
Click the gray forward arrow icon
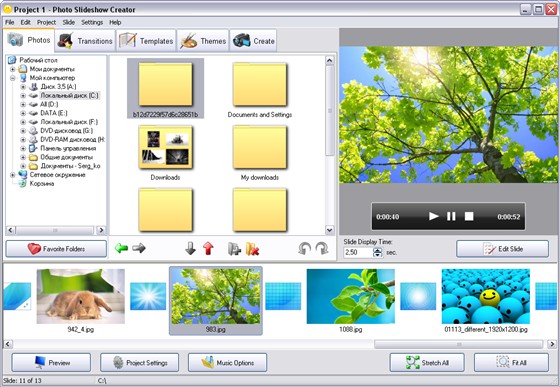coord(139,248)
